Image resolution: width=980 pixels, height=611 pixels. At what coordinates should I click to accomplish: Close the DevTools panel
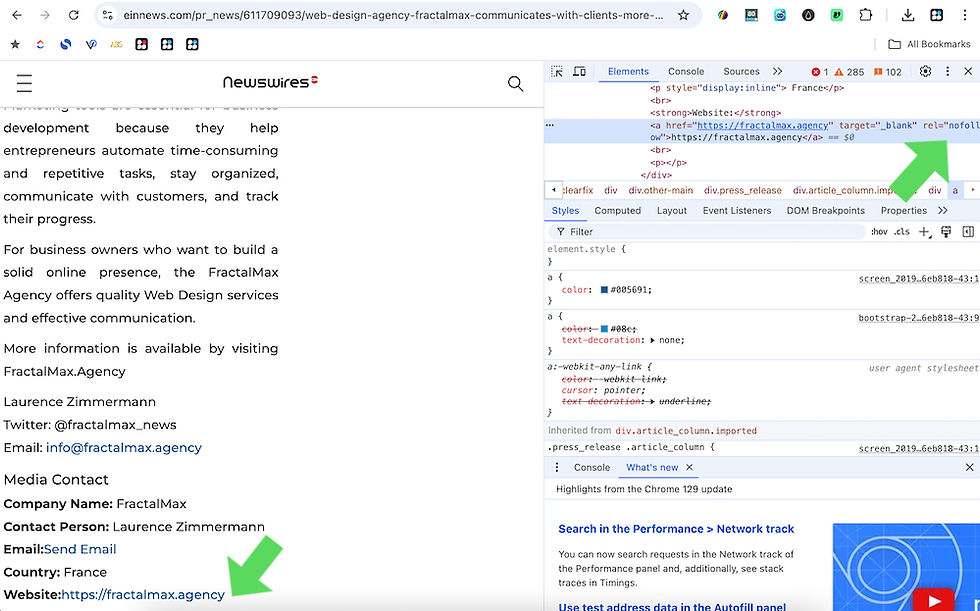968,71
